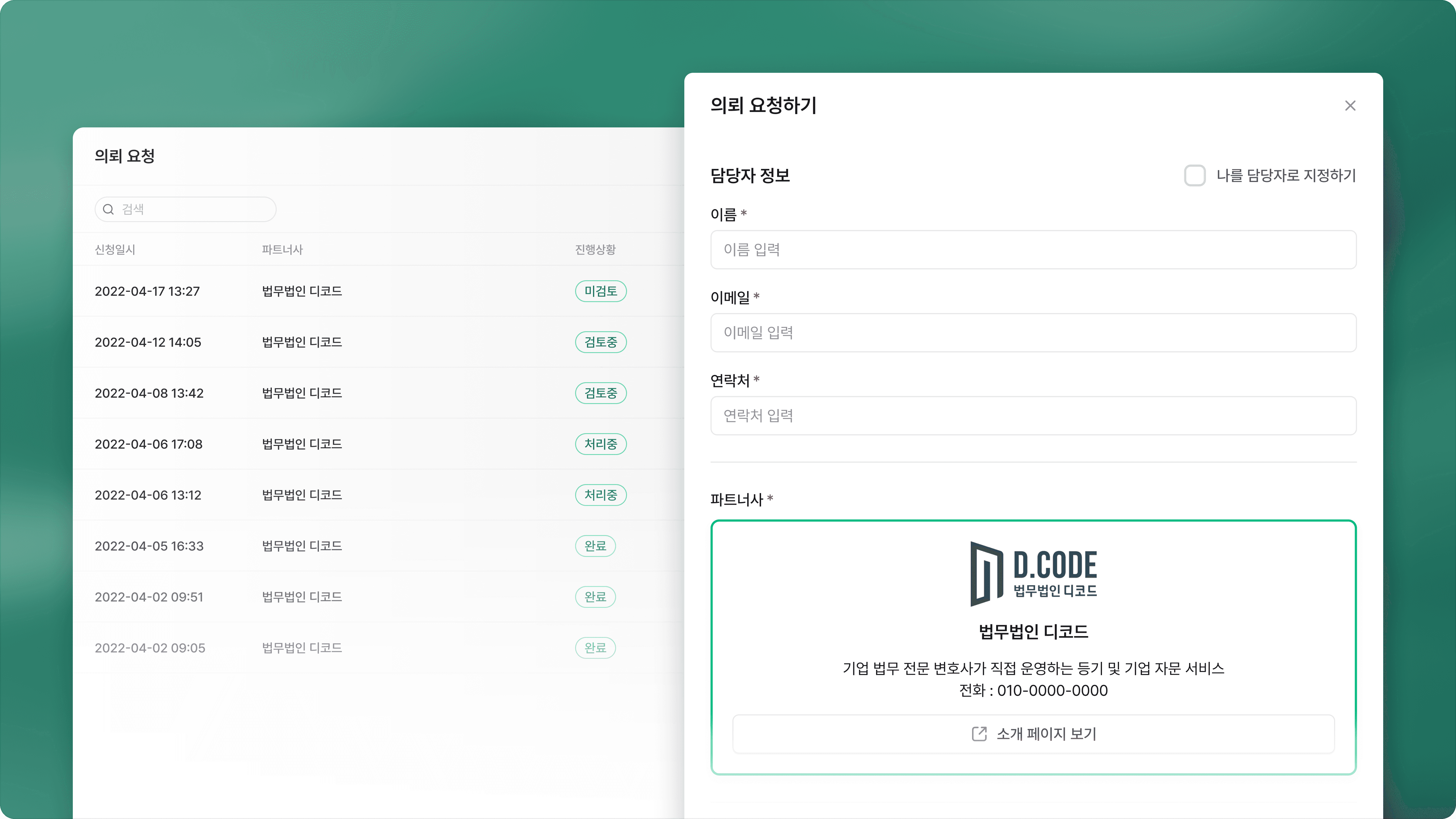The image size is (1456, 819).
Task: Click the 미검토 status badge
Action: pyautogui.click(x=600, y=291)
